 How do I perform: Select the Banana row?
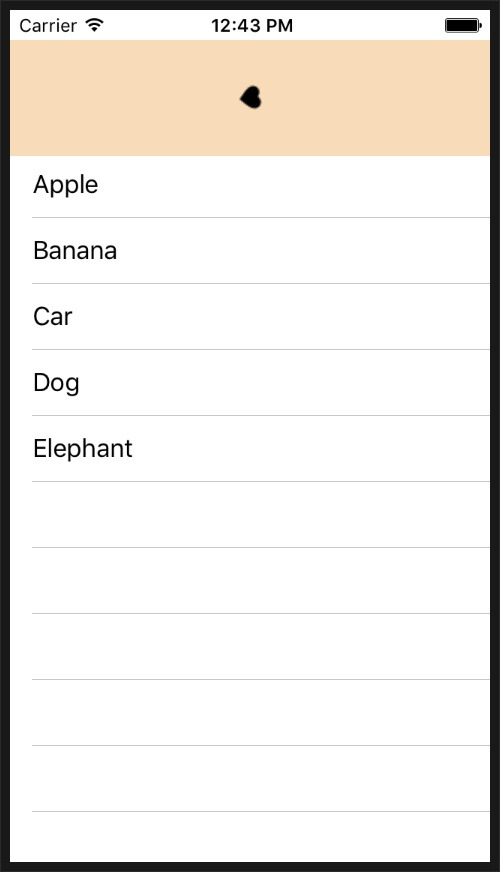pyautogui.click(x=250, y=251)
